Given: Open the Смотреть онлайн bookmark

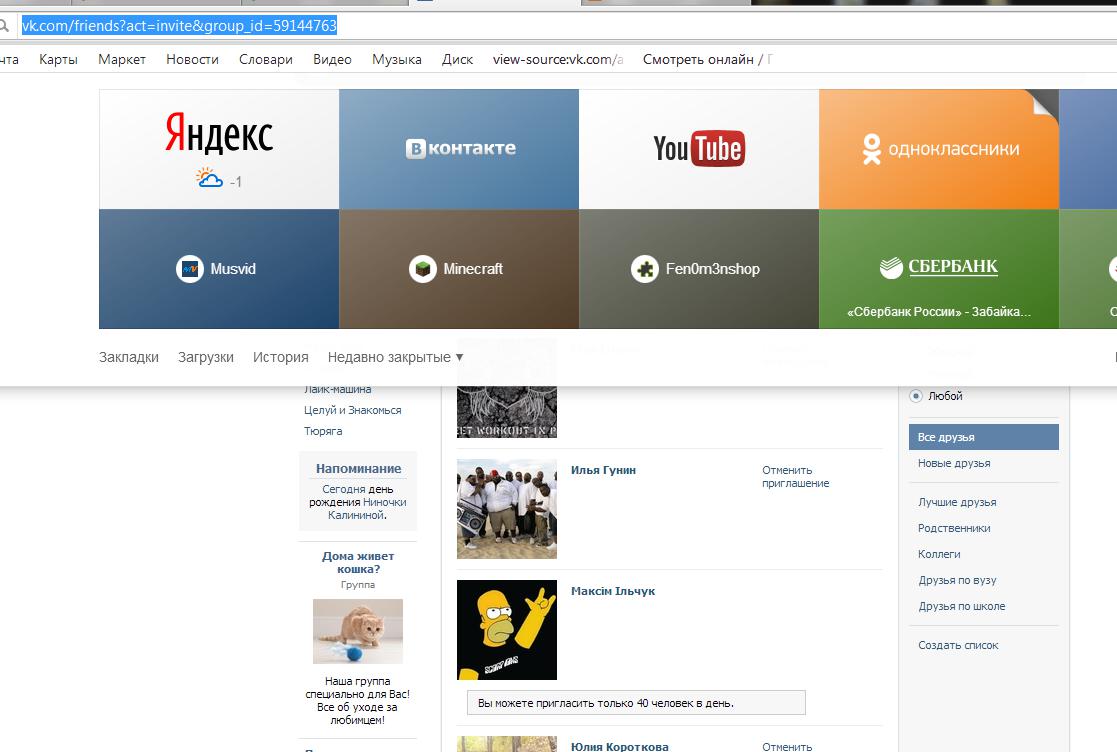Looking at the screenshot, I should [707, 60].
